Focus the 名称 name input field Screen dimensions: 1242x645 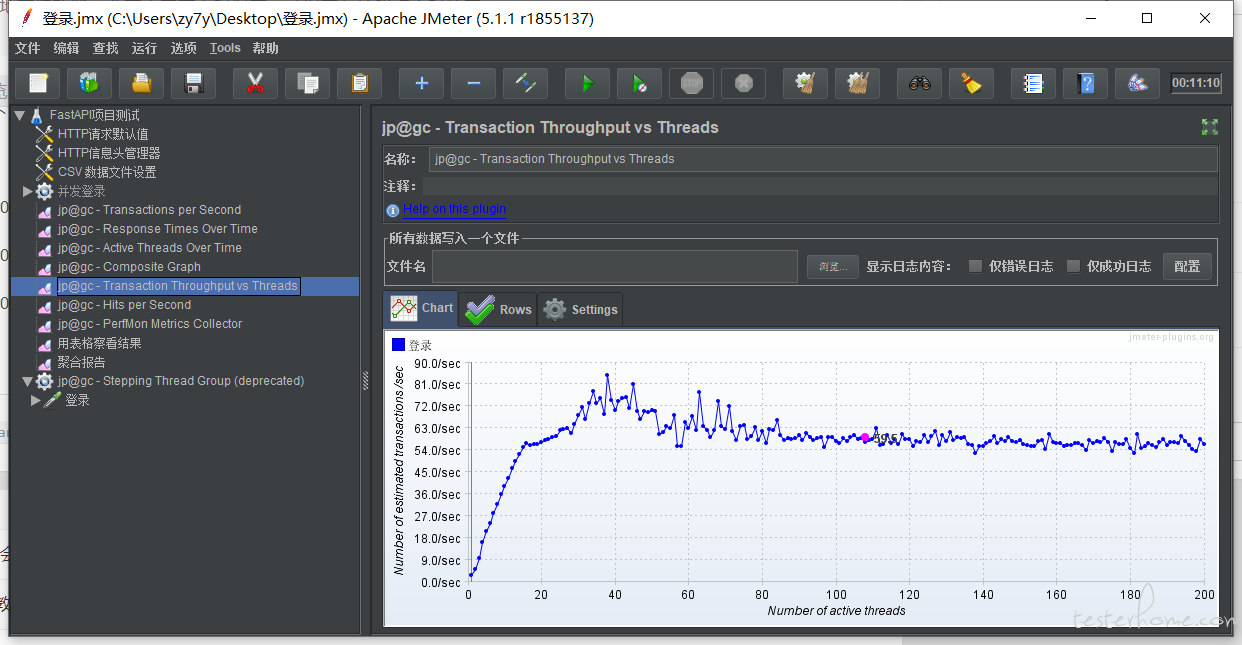point(824,159)
